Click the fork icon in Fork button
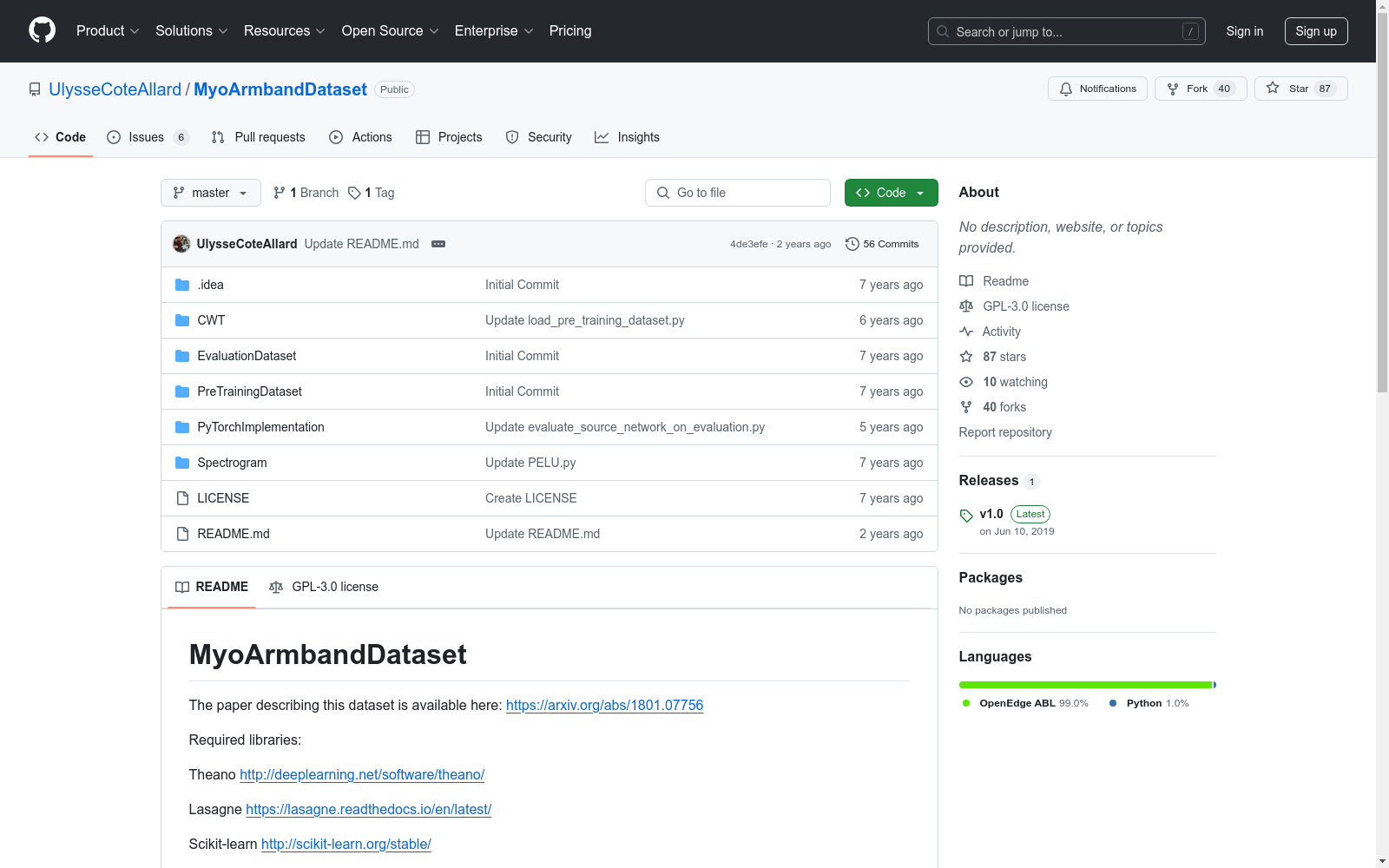This screenshot has width=1389, height=868. tap(1173, 89)
